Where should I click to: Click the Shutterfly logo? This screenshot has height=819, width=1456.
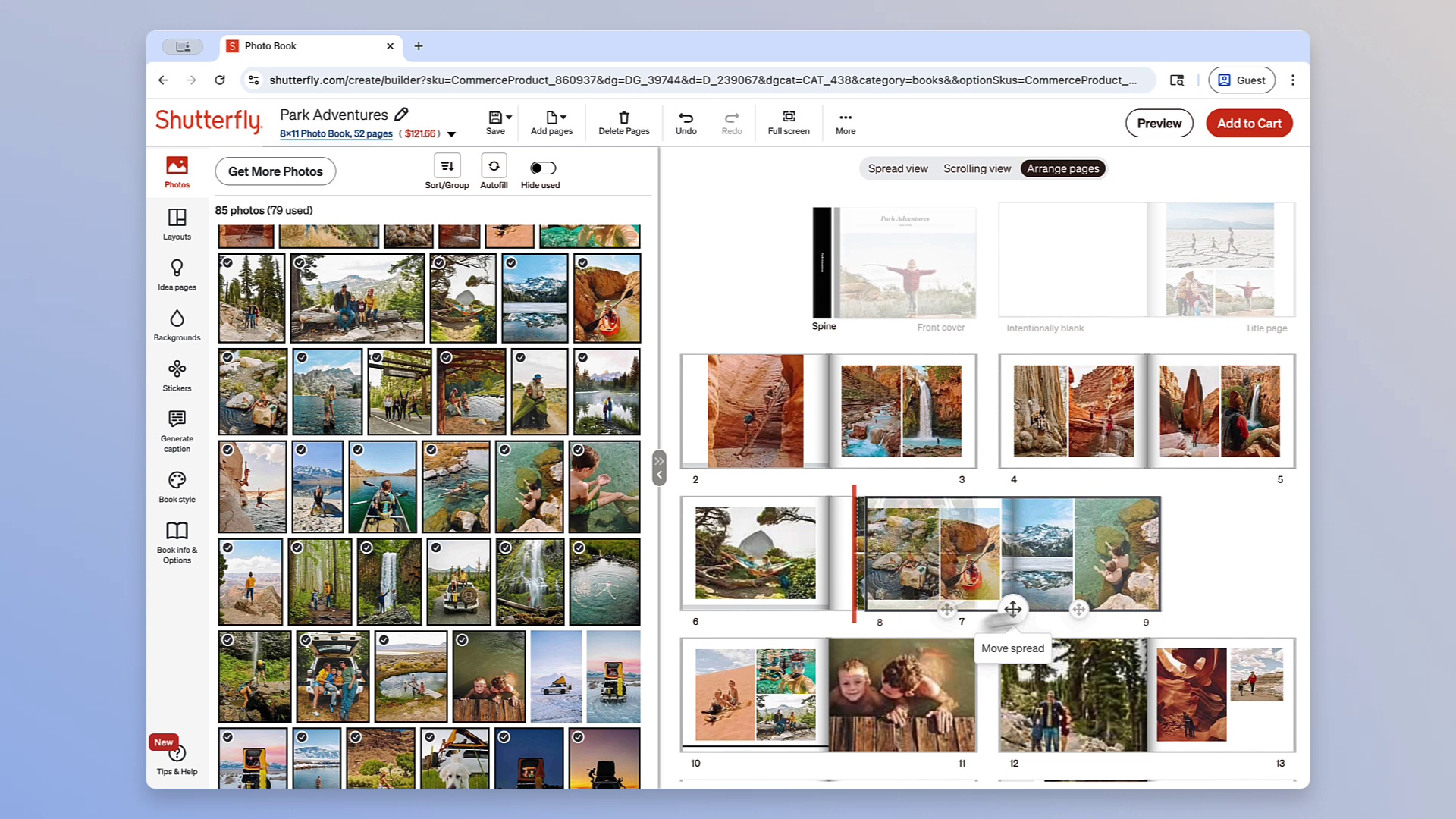click(209, 121)
